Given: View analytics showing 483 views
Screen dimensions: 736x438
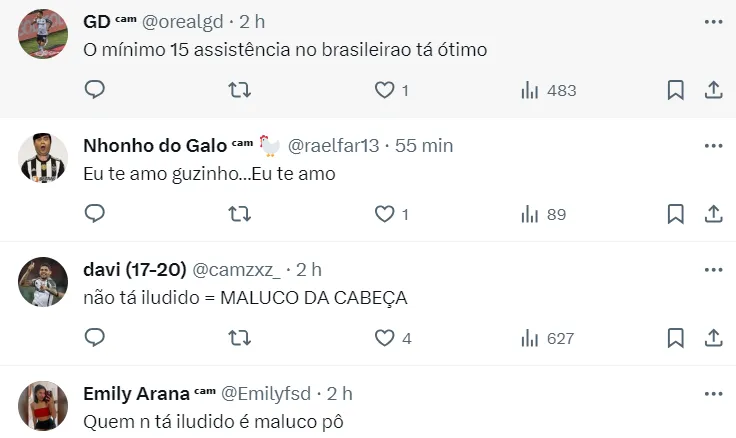Looking at the screenshot, I should (x=548, y=90).
